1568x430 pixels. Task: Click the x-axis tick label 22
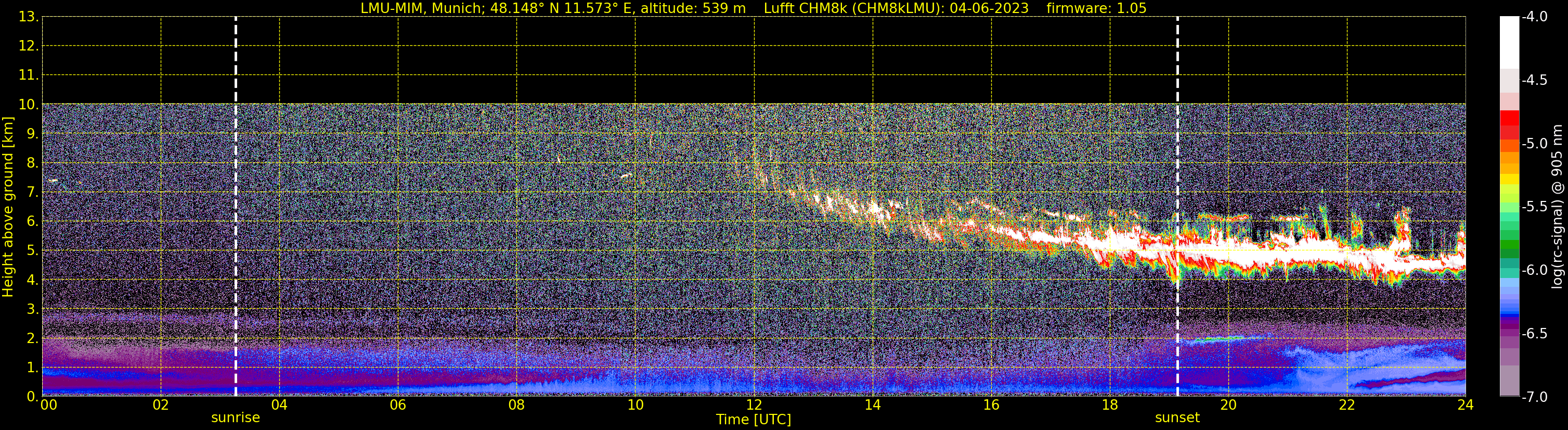point(1347,406)
